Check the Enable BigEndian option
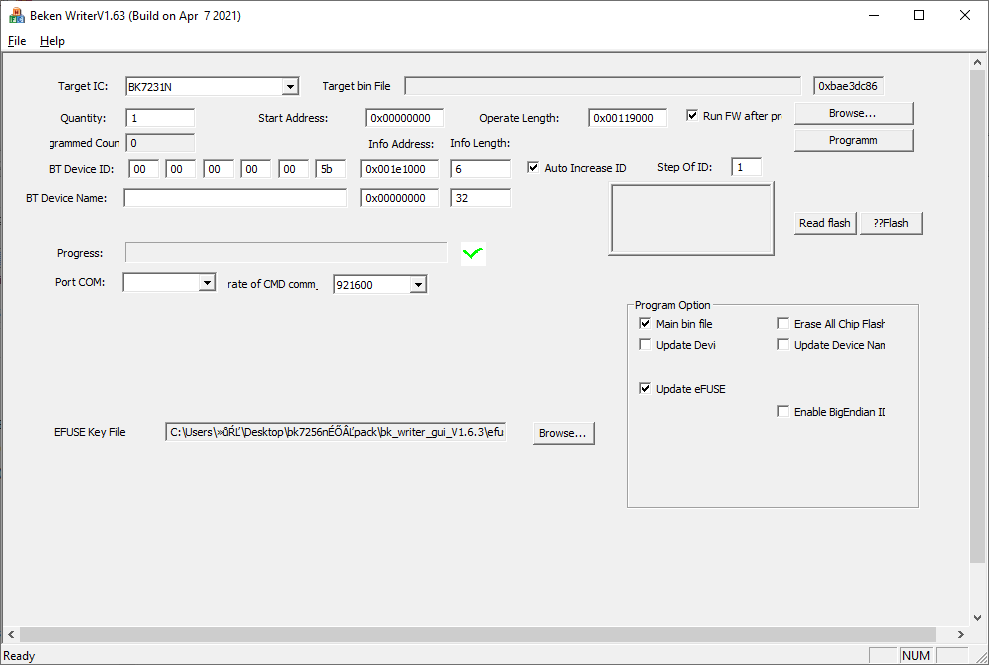 pos(784,411)
